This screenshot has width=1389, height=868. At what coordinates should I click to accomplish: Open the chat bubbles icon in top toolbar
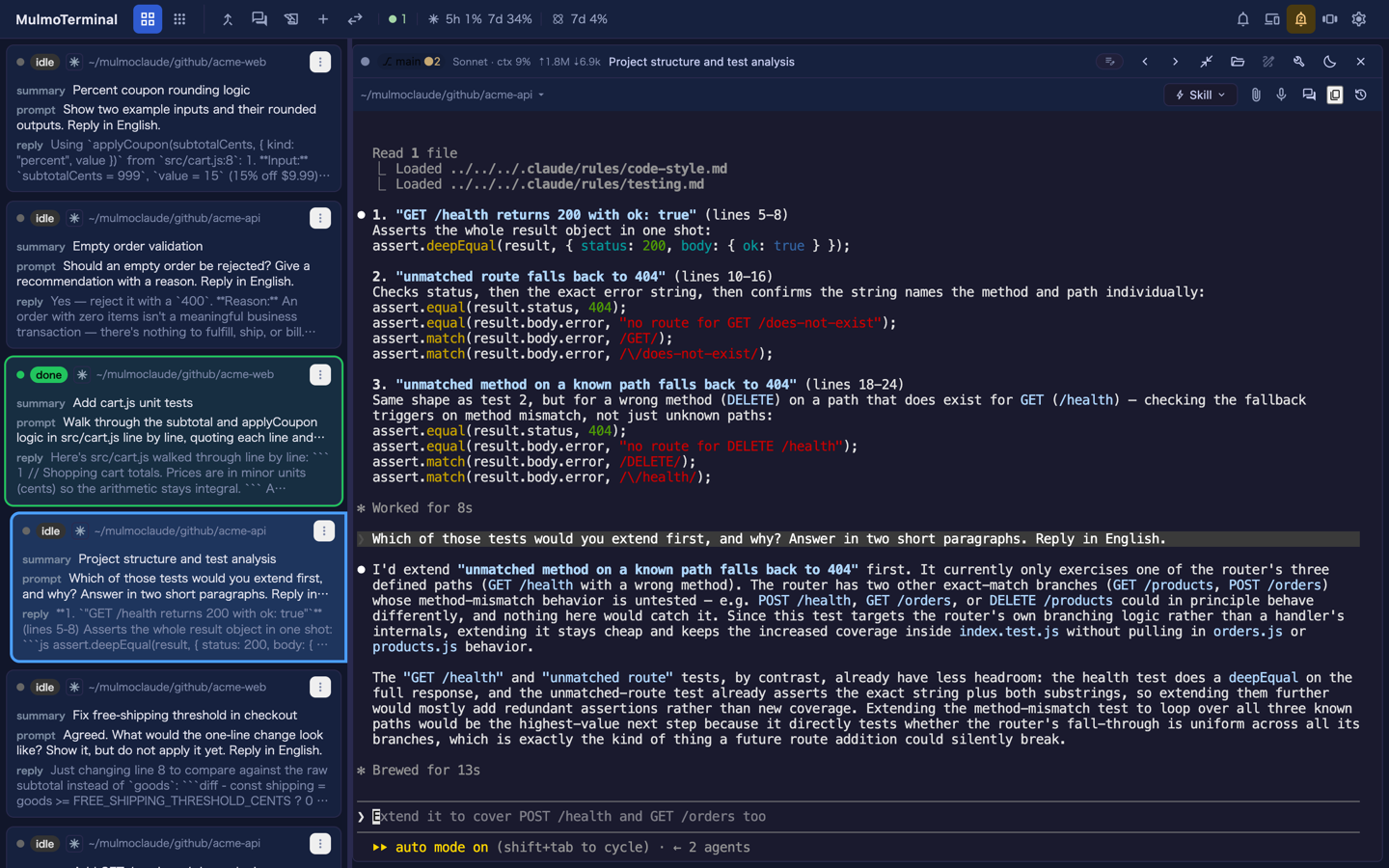pos(259,19)
